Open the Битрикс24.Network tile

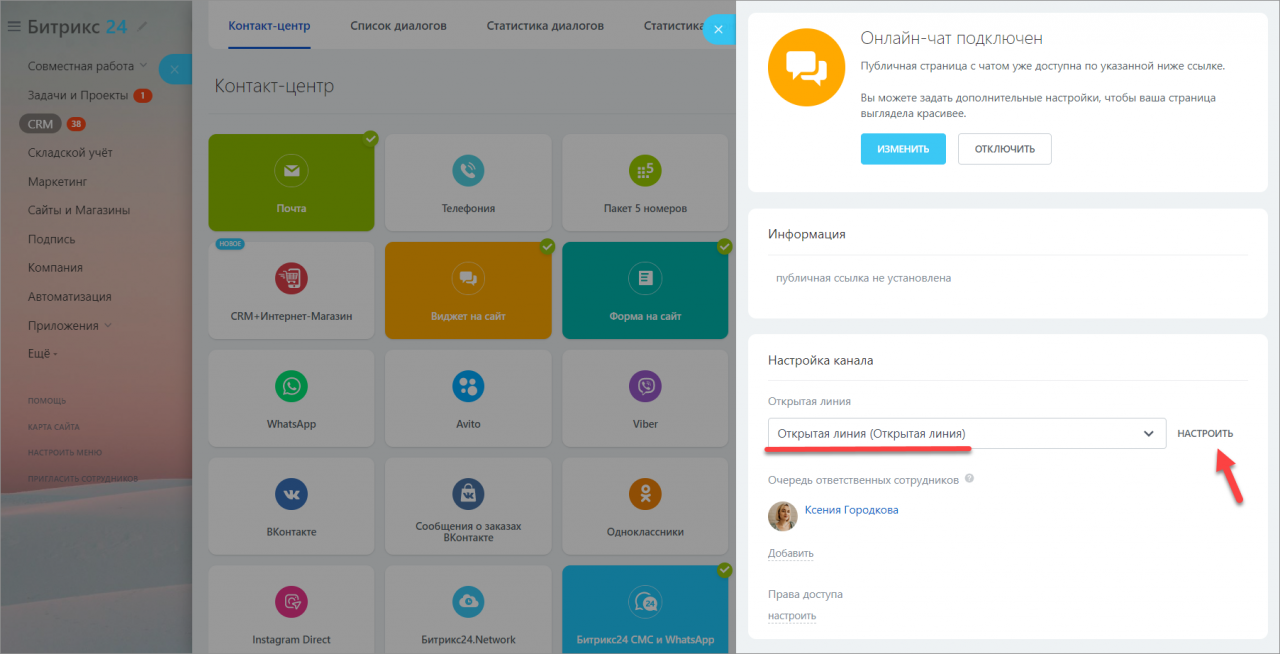[x=468, y=610]
